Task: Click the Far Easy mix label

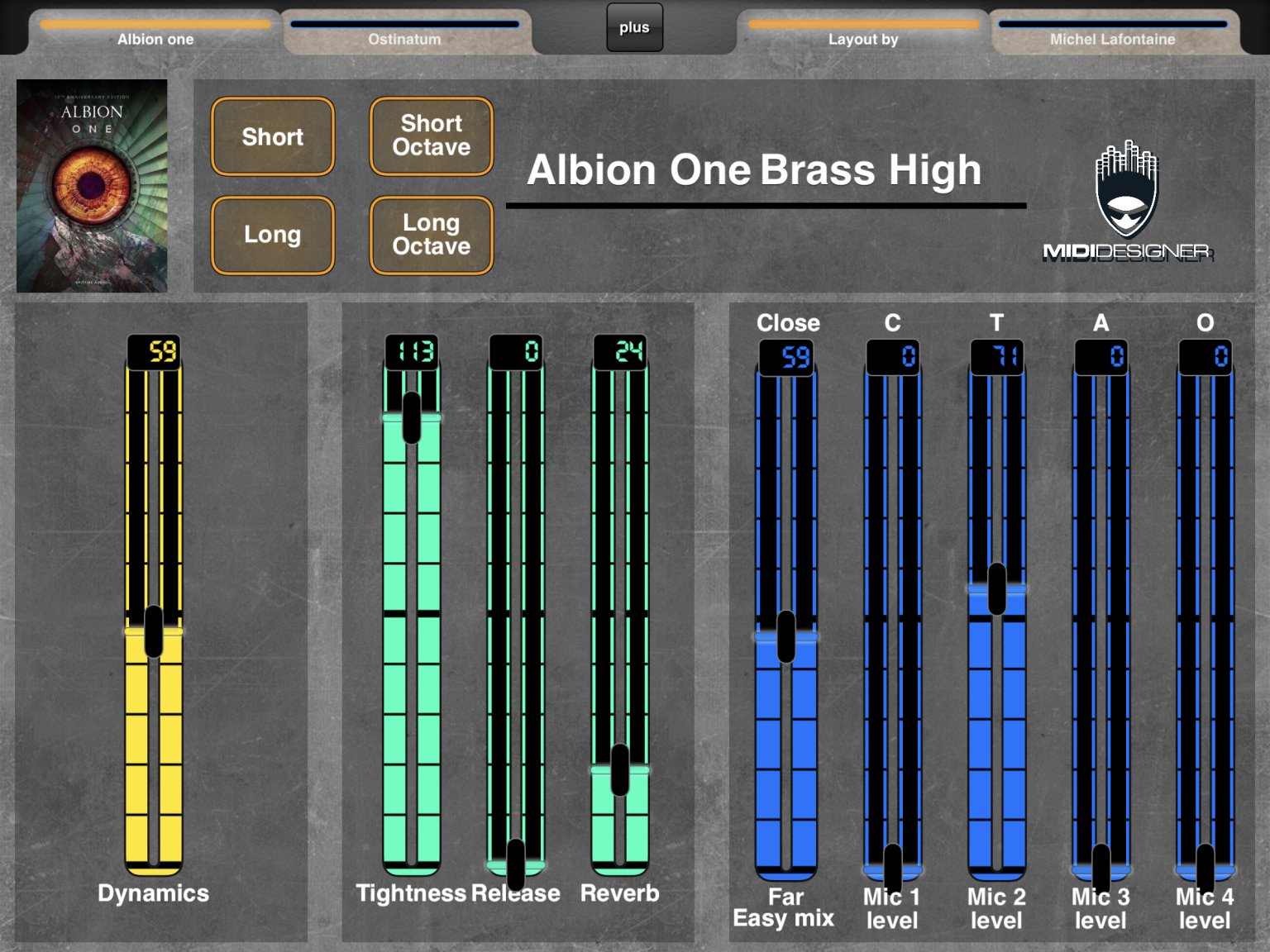Action: [784, 908]
